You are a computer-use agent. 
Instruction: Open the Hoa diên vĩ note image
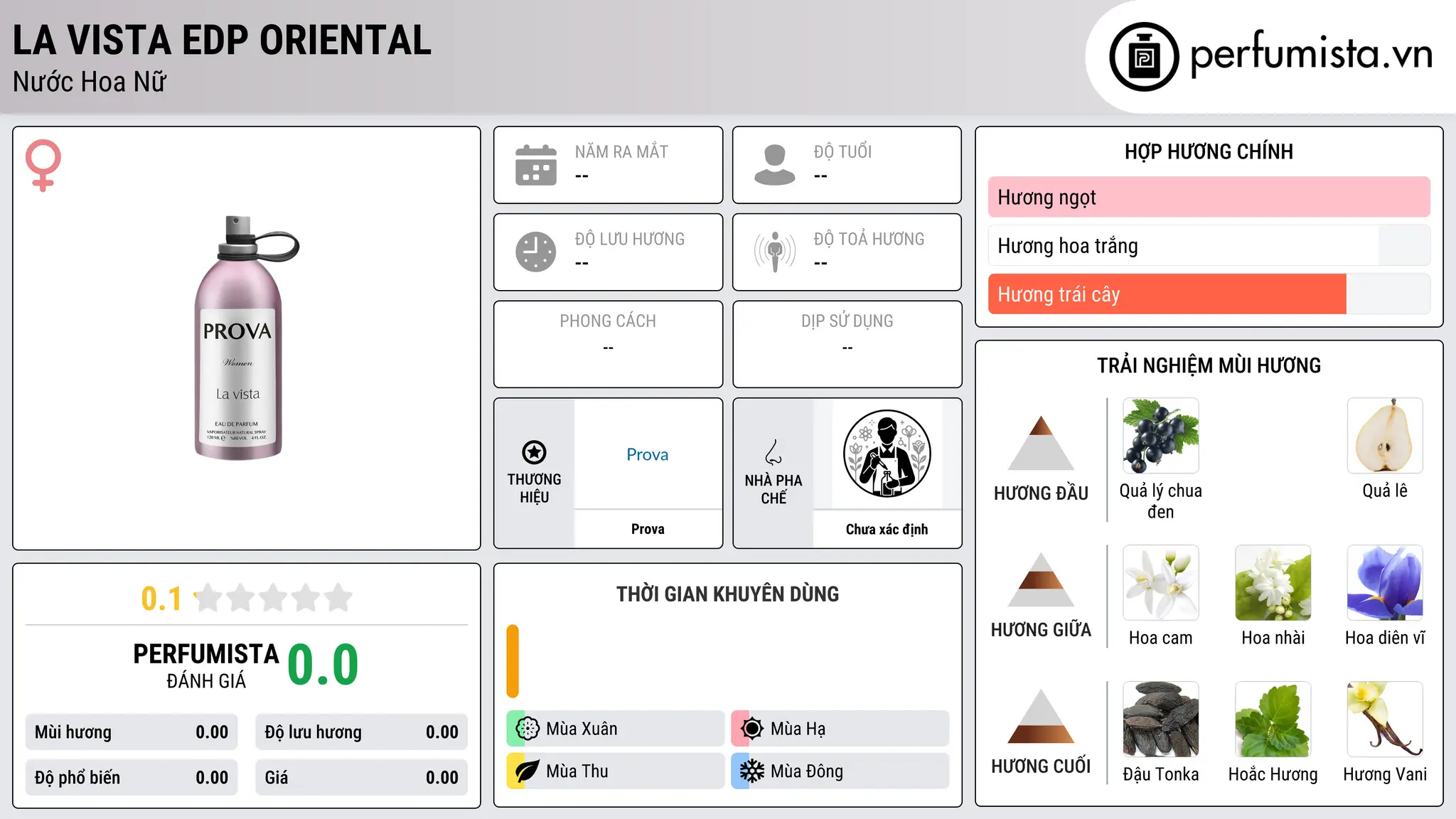pyautogui.click(x=1385, y=583)
